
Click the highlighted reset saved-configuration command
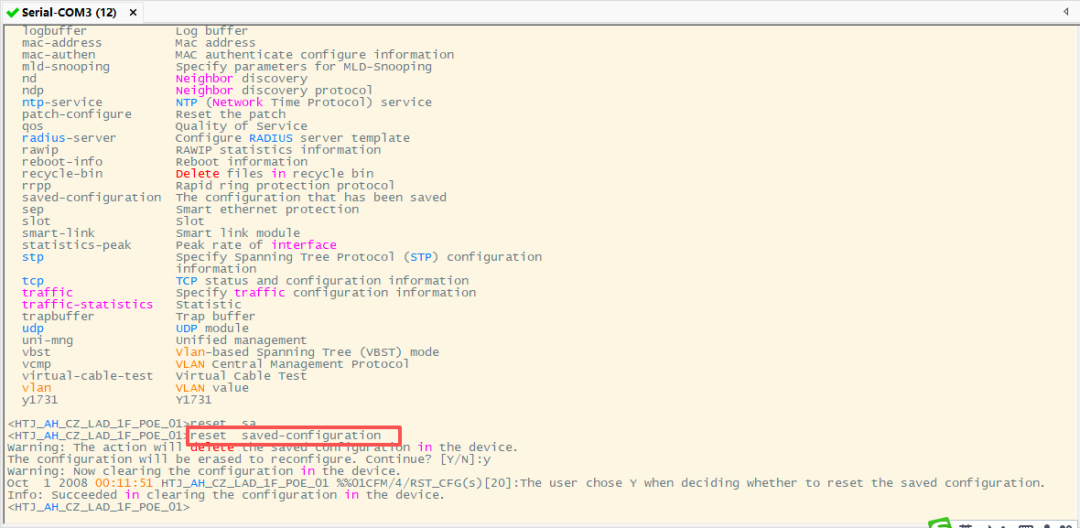(x=294, y=436)
